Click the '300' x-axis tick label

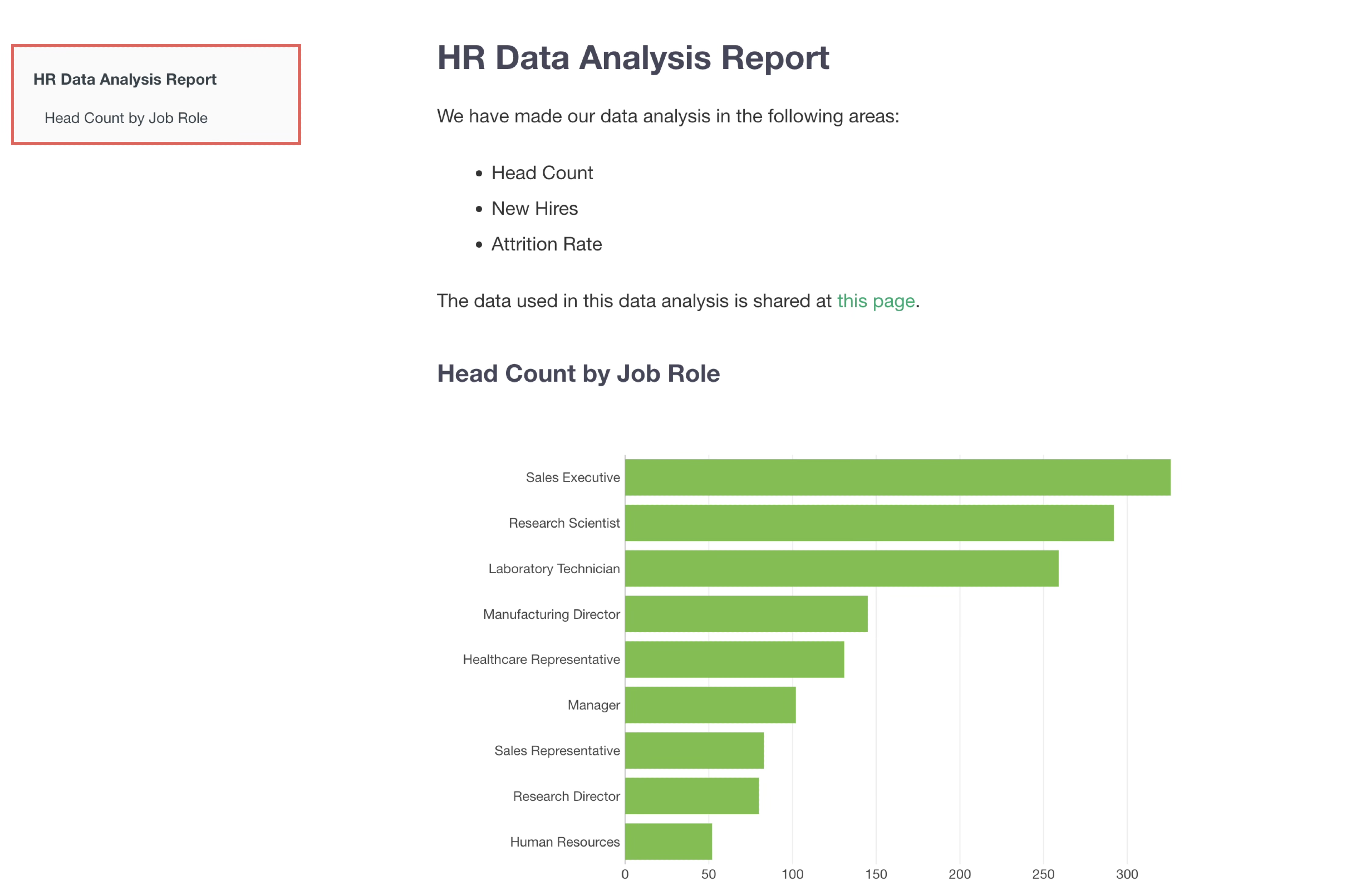tap(1127, 874)
